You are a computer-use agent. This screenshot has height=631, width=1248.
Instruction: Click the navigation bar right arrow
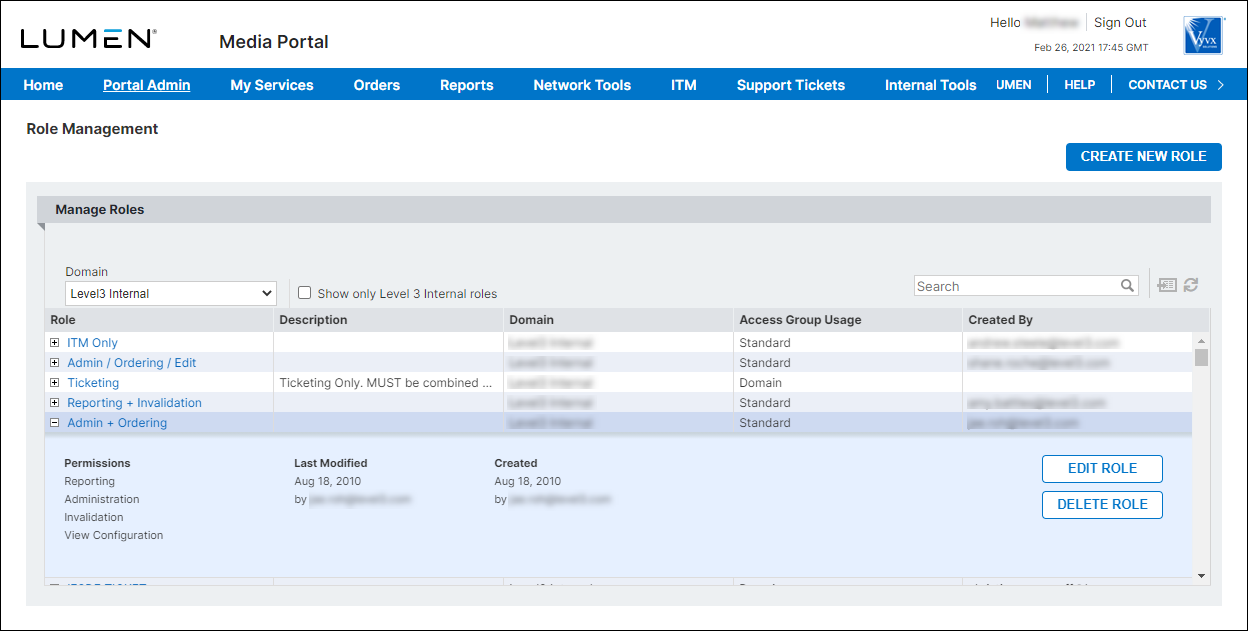pyautogui.click(x=1220, y=85)
